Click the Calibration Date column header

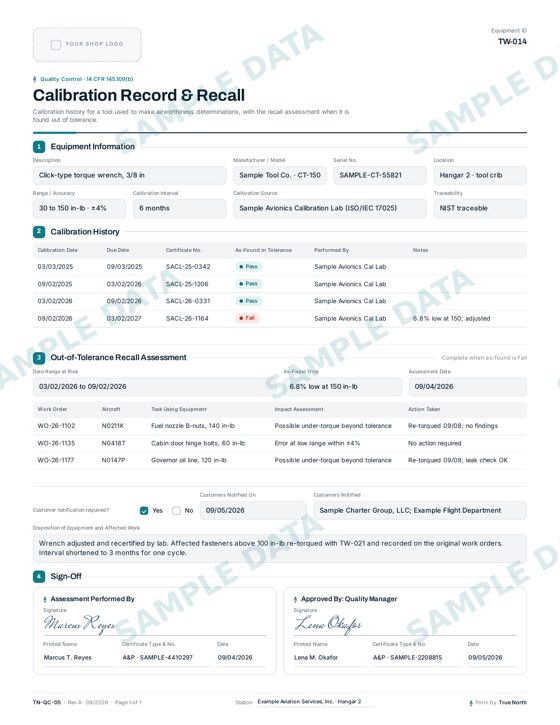[x=57, y=250]
